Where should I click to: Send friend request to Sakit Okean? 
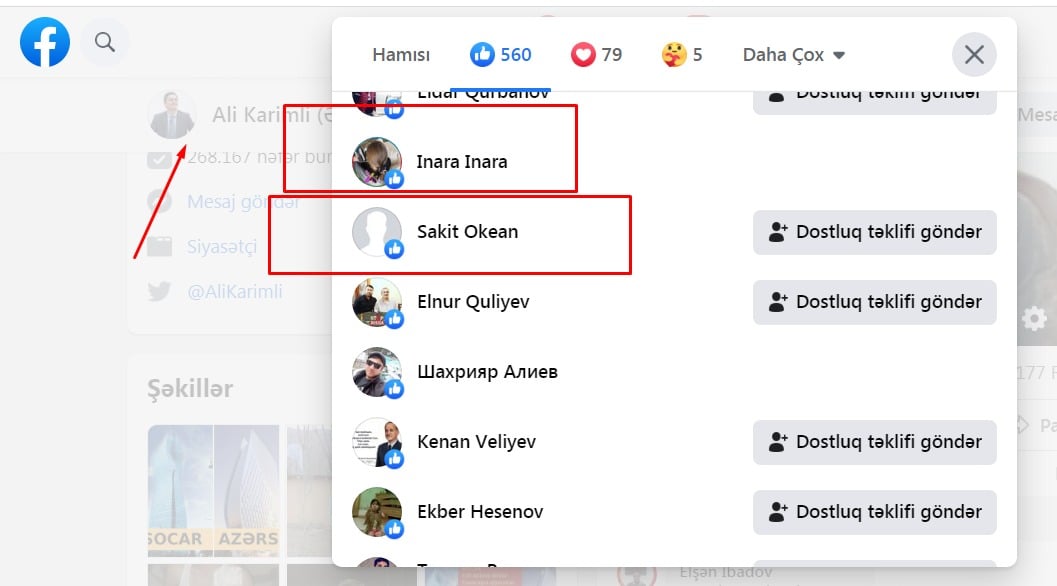tap(875, 232)
